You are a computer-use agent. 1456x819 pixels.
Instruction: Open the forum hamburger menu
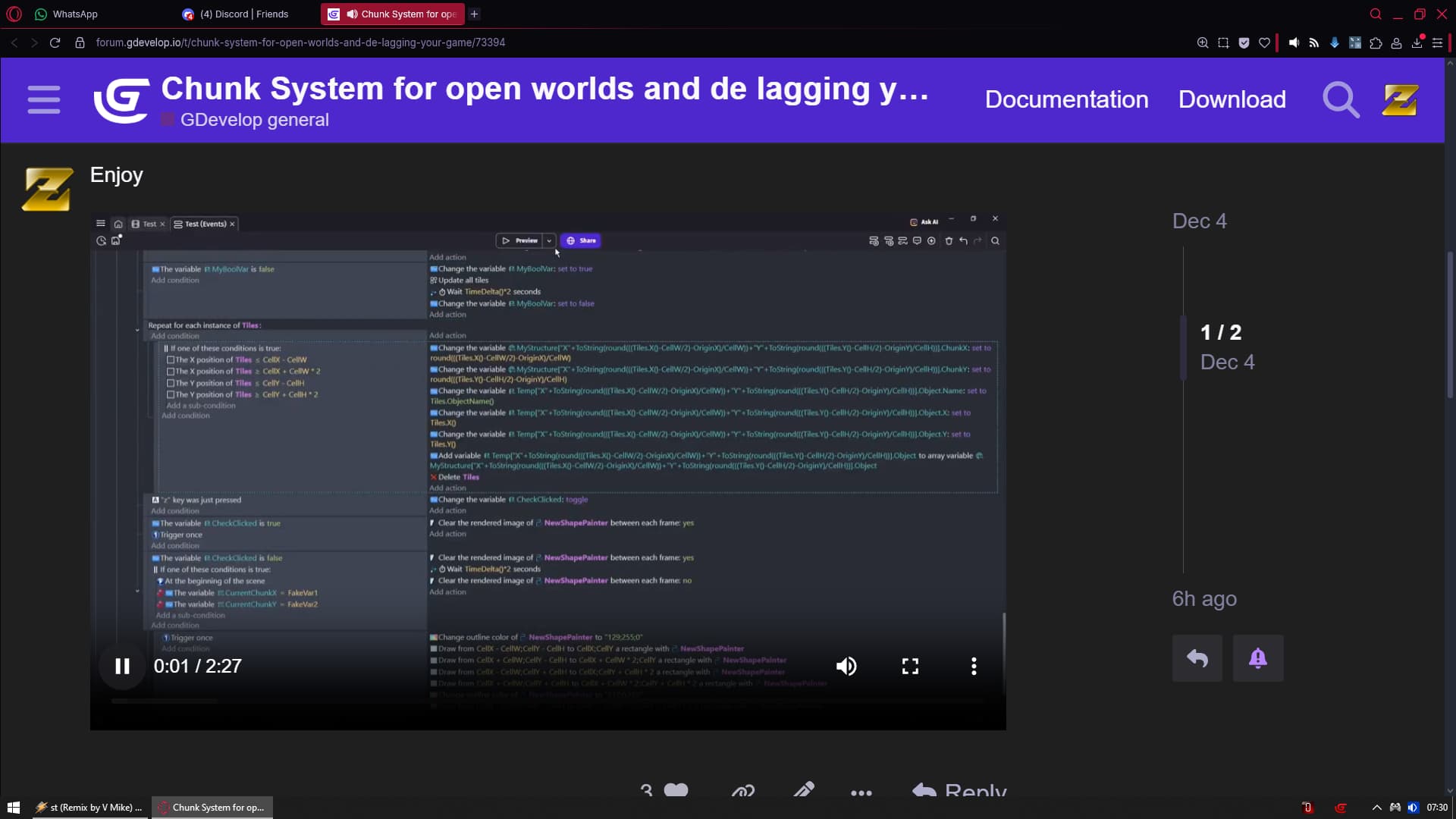click(x=44, y=99)
